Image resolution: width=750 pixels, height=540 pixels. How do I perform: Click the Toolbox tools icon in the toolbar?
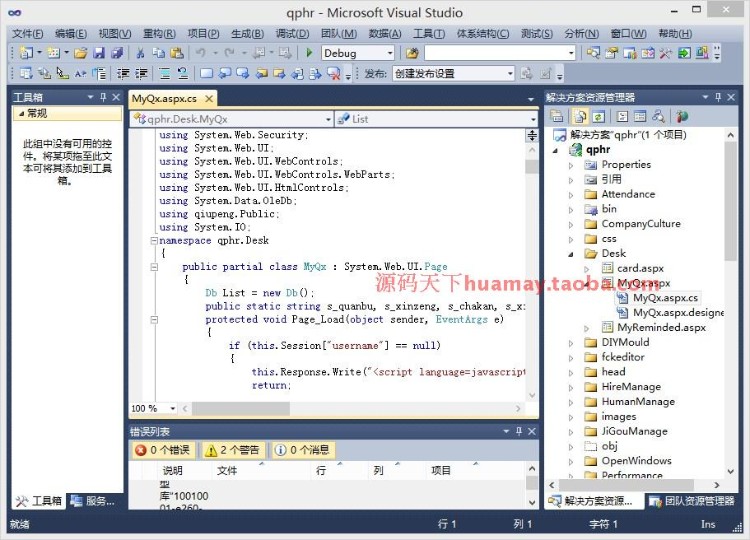665,53
